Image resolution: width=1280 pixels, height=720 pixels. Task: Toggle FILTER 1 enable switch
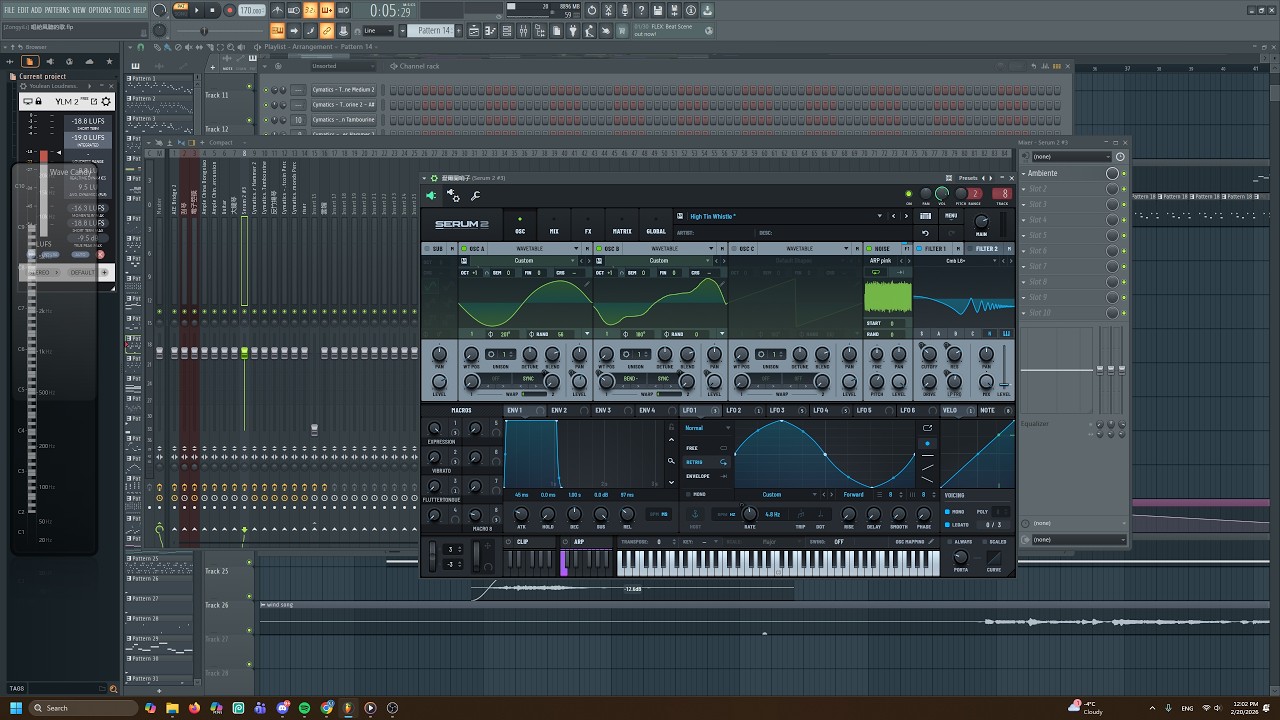click(x=919, y=249)
